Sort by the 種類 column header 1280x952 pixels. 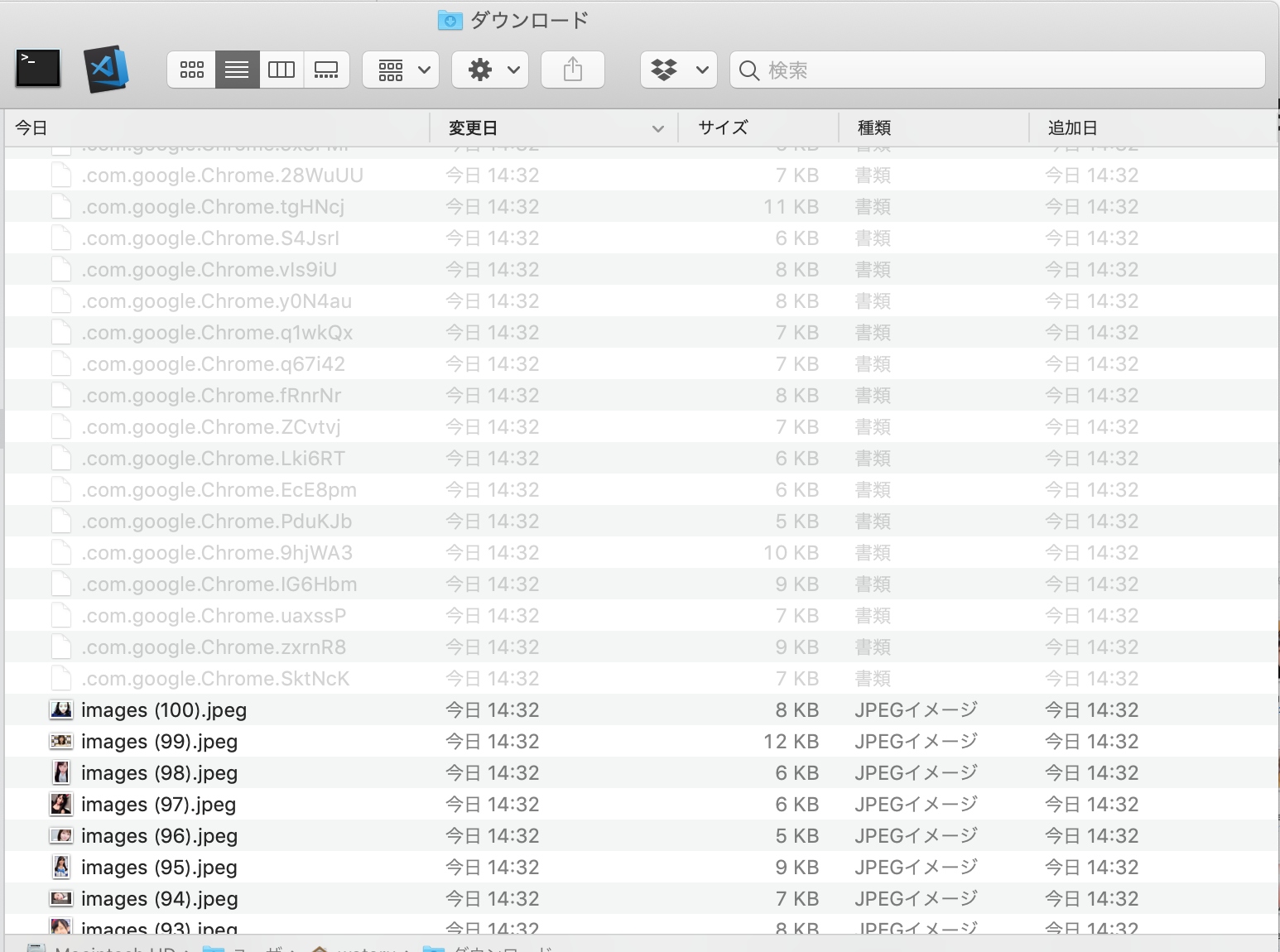tap(934, 128)
